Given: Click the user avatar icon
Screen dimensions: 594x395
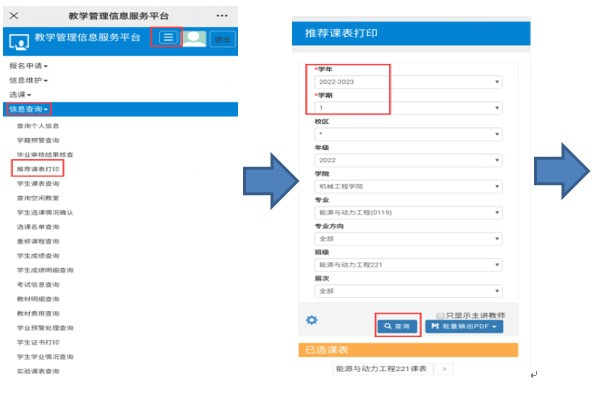Looking at the screenshot, I should (195, 39).
